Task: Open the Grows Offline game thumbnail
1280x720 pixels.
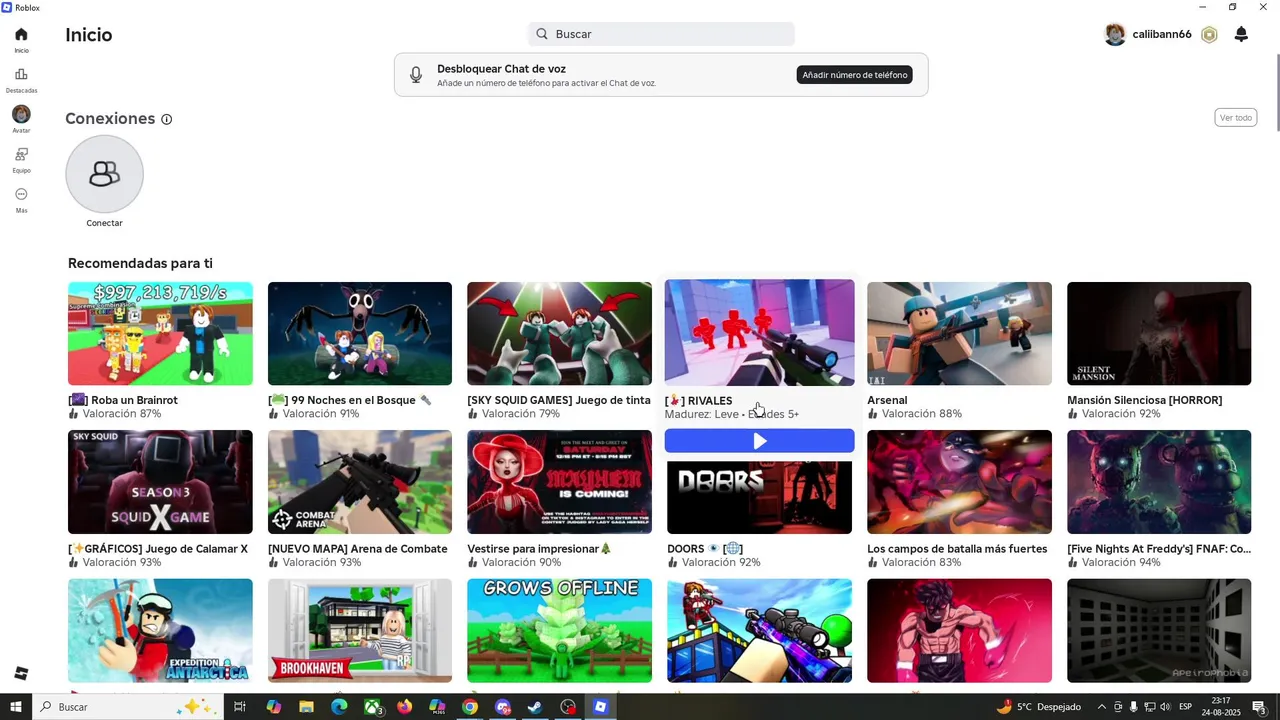Action: pos(559,631)
